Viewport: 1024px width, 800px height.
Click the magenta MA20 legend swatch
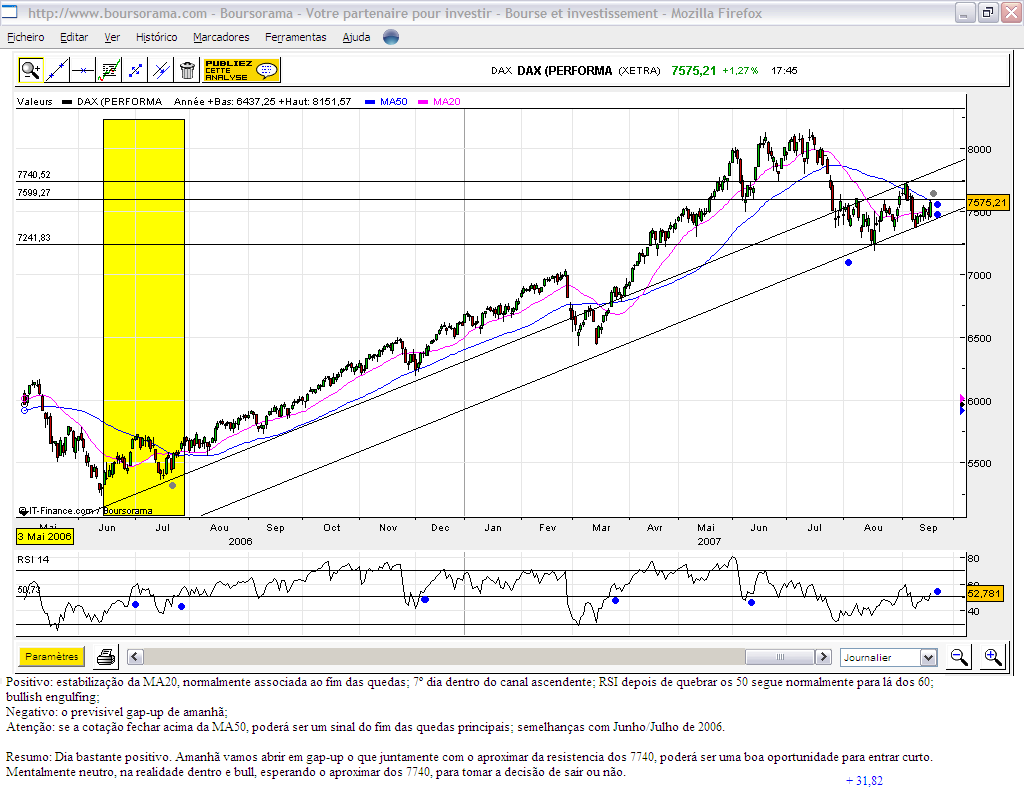click(x=423, y=102)
